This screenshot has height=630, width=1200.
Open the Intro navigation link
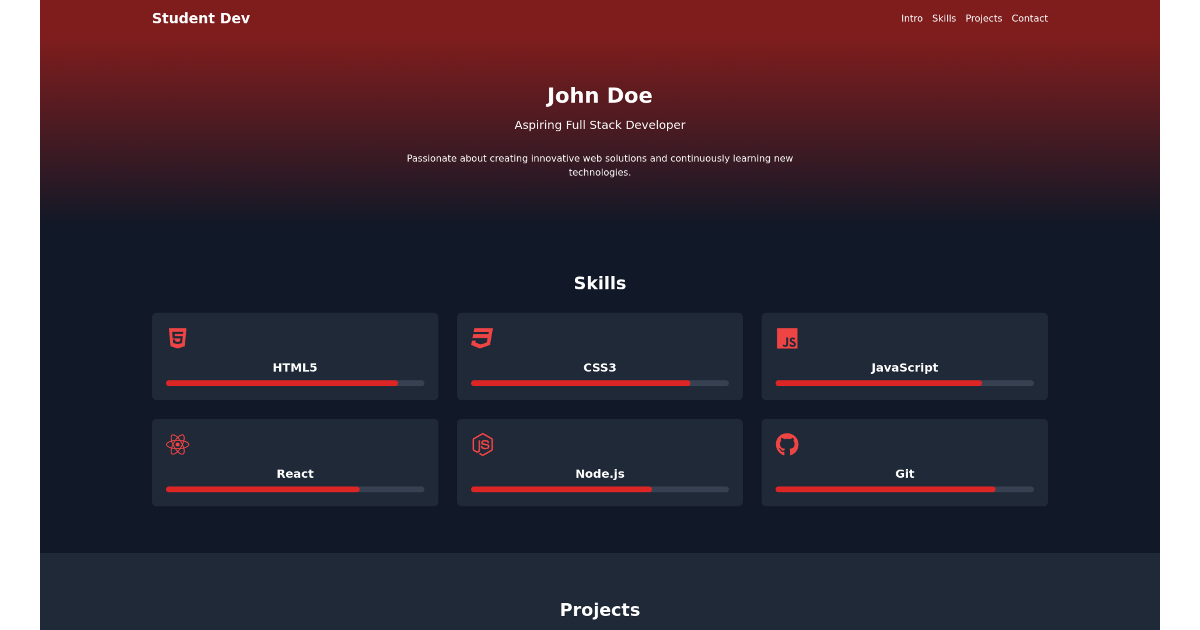coord(911,18)
